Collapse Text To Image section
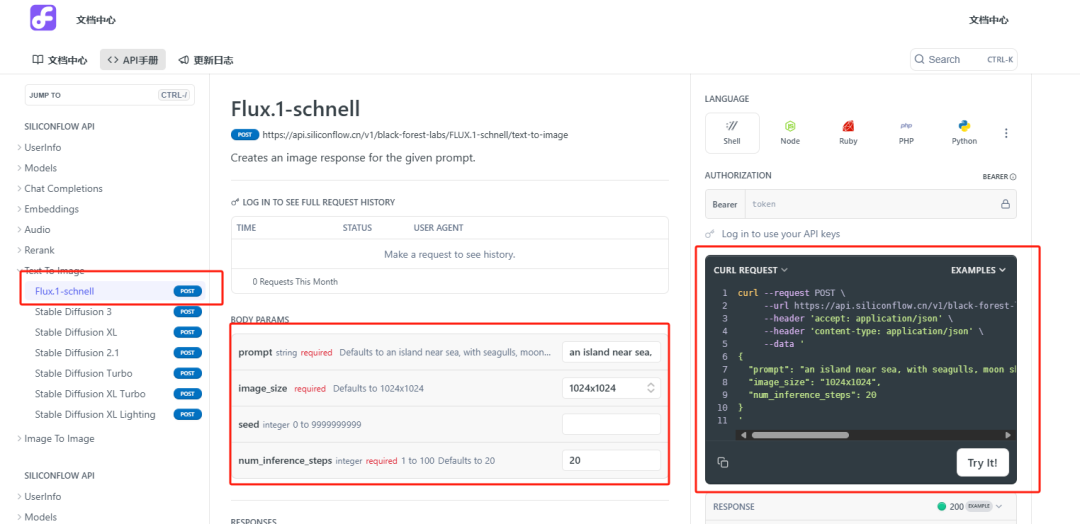1080x524 pixels. coord(54,271)
